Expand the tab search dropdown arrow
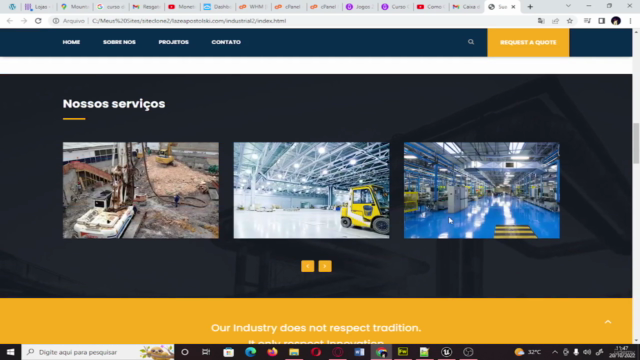 [568, 7]
